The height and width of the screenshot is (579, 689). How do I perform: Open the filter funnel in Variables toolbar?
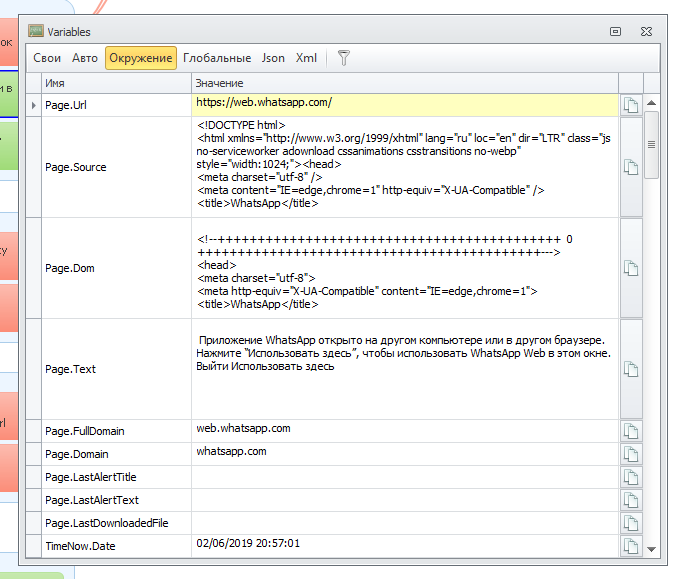point(344,58)
